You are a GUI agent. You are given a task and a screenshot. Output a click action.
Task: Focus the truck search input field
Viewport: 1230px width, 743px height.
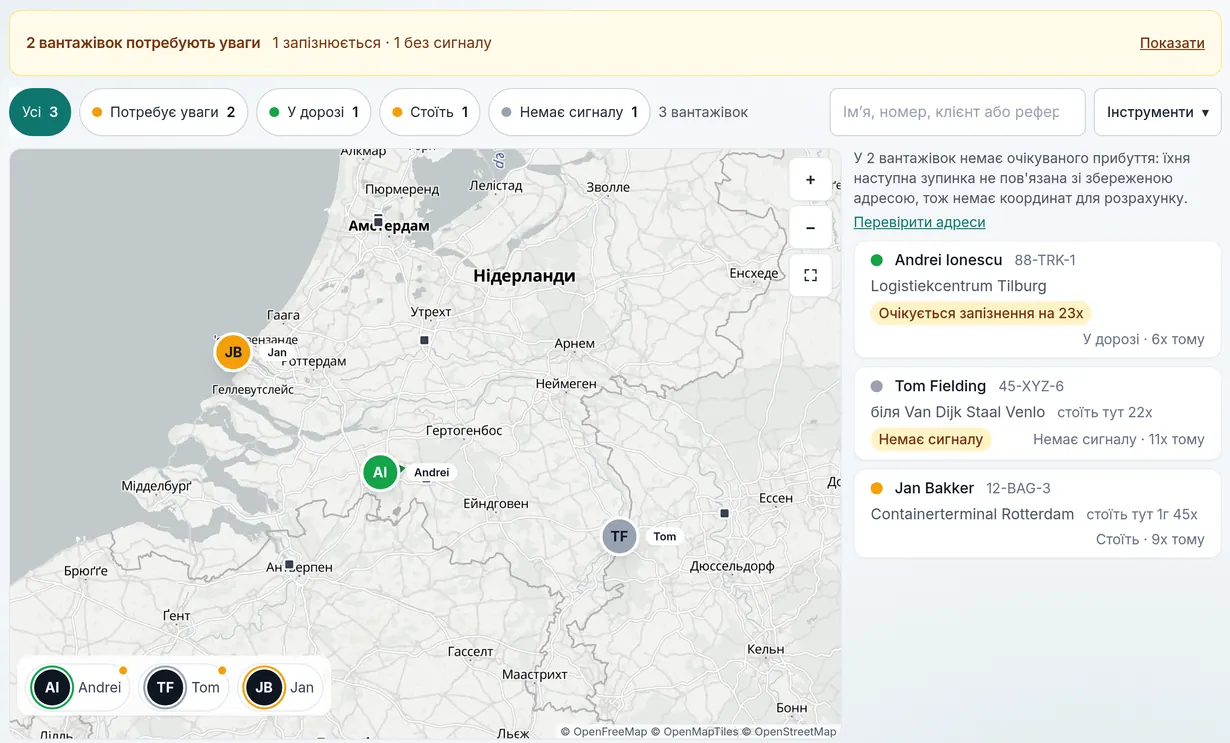click(x=957, y=112)
